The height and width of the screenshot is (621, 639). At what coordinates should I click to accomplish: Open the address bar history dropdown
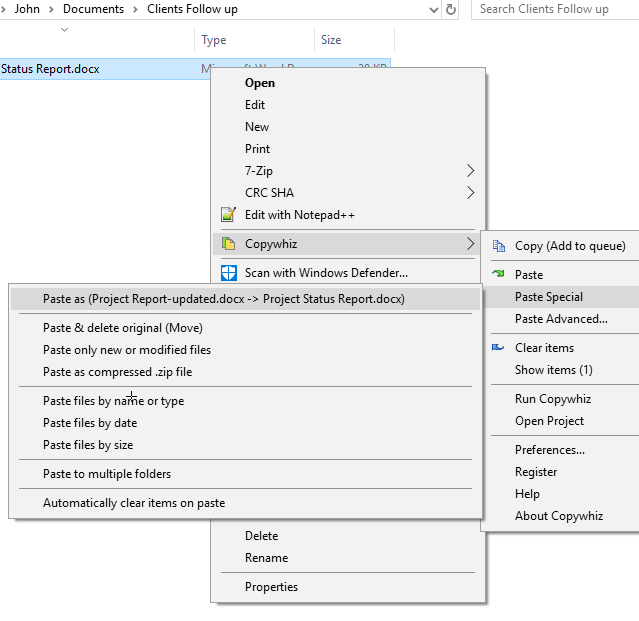click(434, 9)
